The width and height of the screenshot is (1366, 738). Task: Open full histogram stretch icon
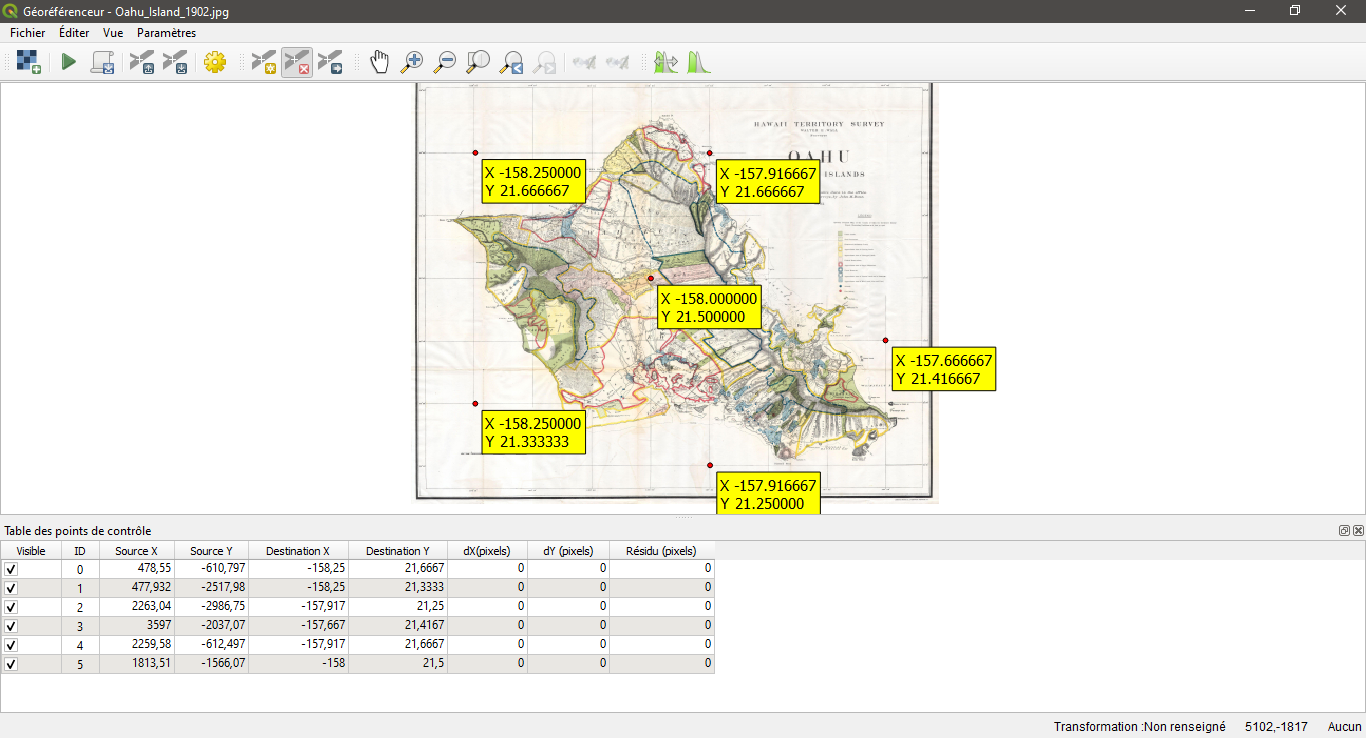(665, 62)
